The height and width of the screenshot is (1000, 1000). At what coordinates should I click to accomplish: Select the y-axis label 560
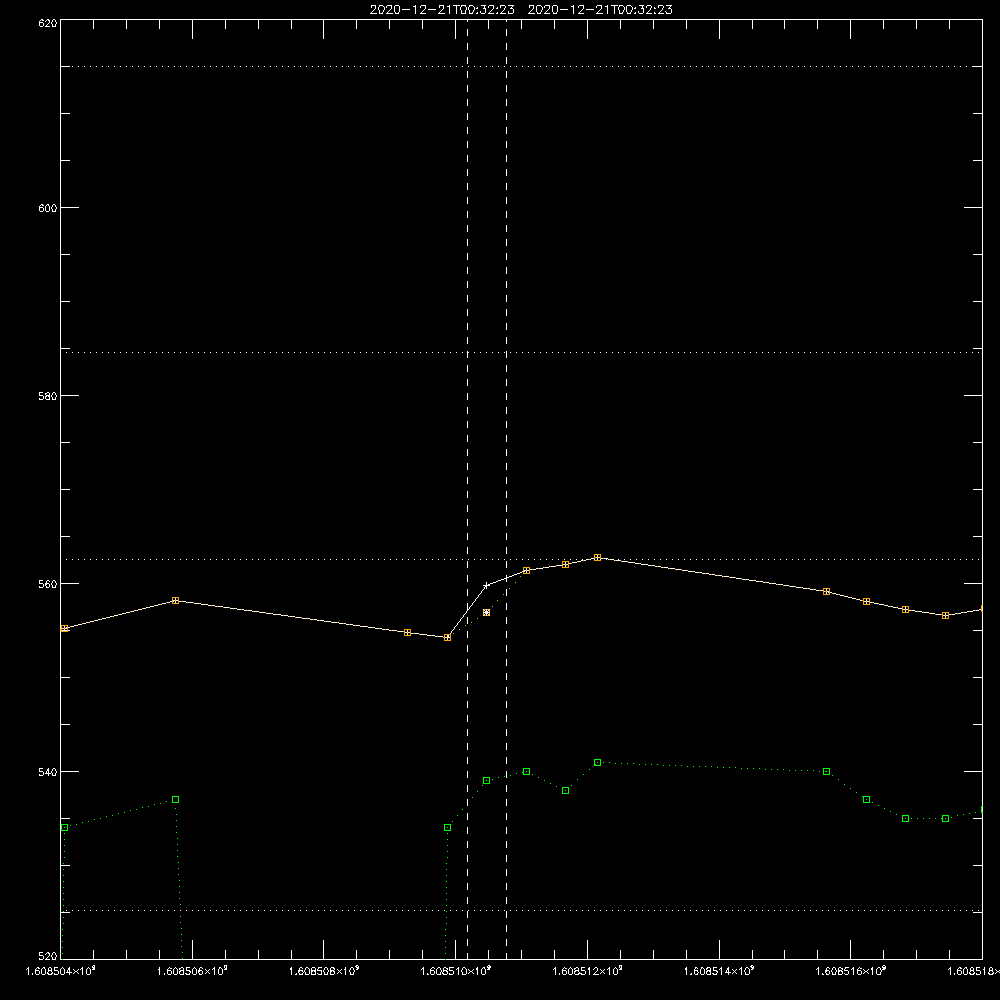[48, 584]
